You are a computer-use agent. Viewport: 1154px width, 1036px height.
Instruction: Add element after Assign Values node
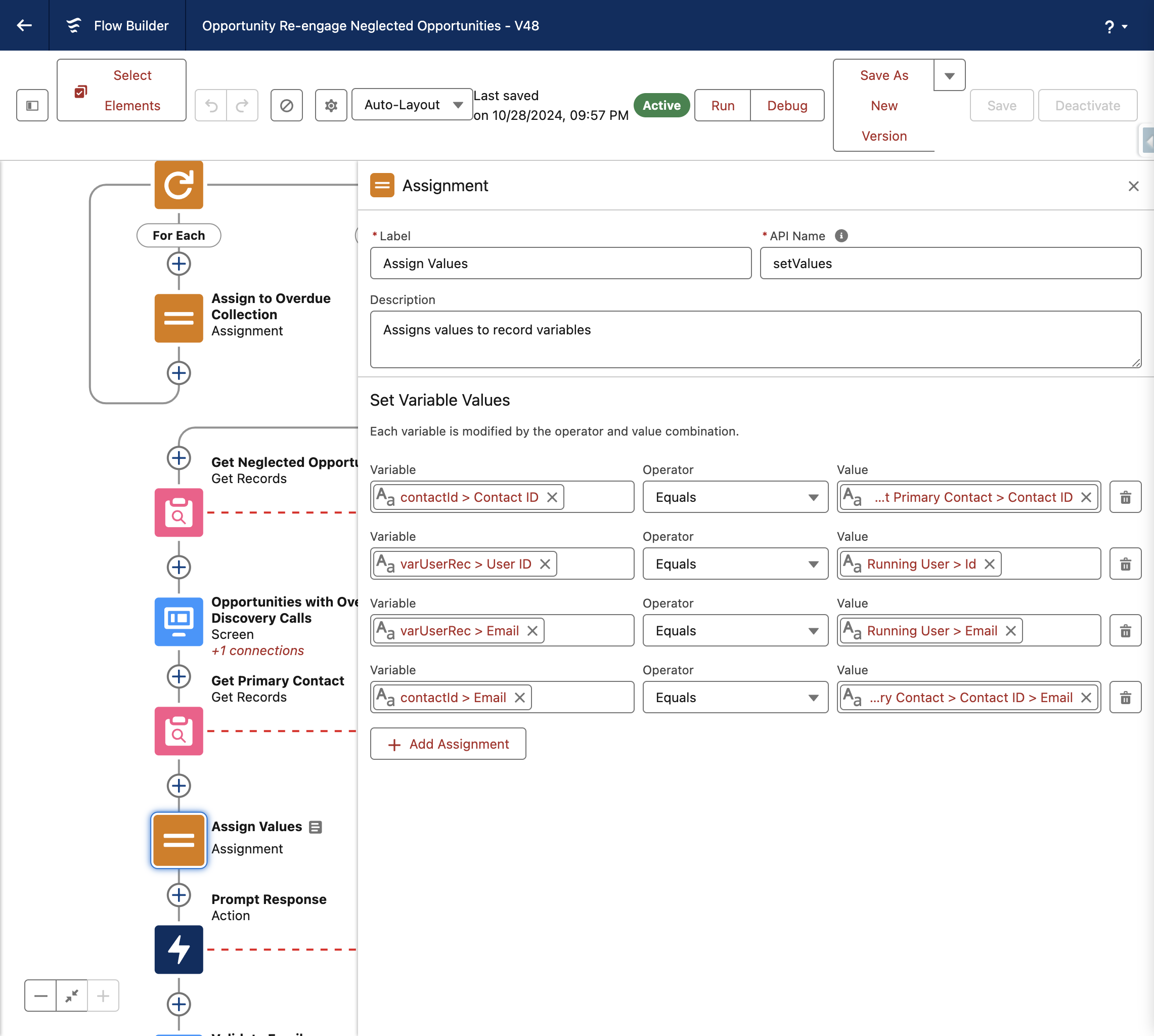tap(179, 895)
